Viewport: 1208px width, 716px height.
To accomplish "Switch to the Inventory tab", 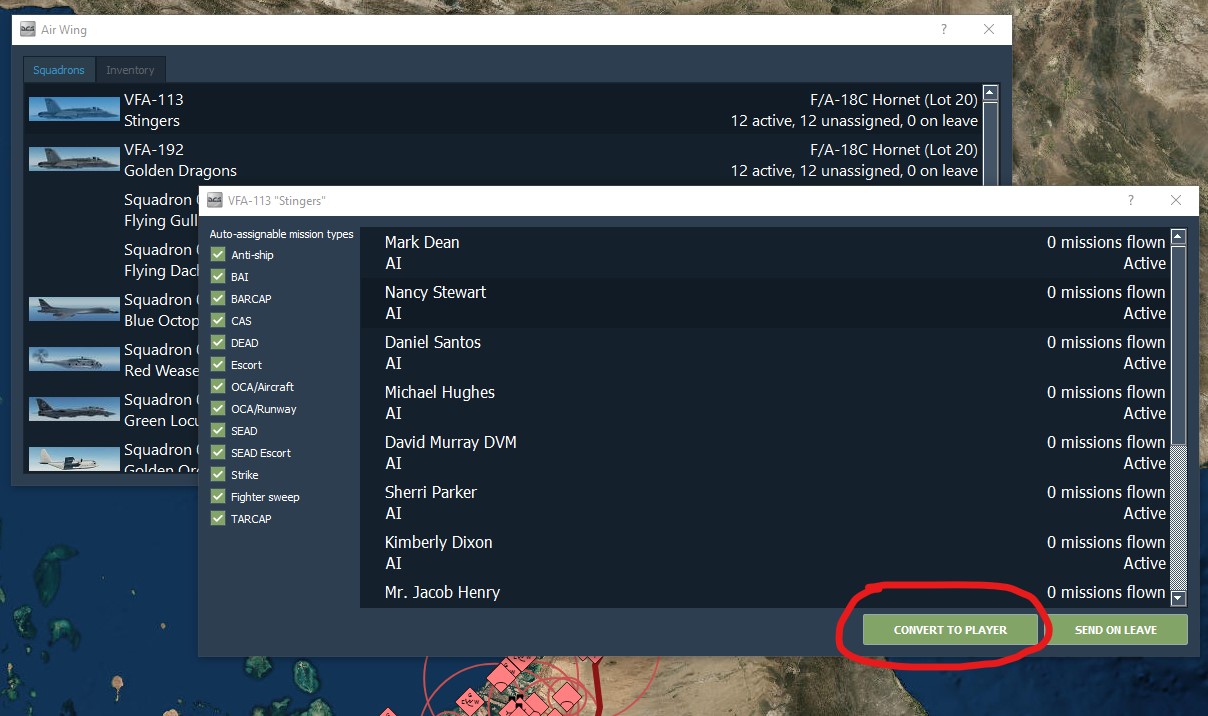I will (130, 70).
